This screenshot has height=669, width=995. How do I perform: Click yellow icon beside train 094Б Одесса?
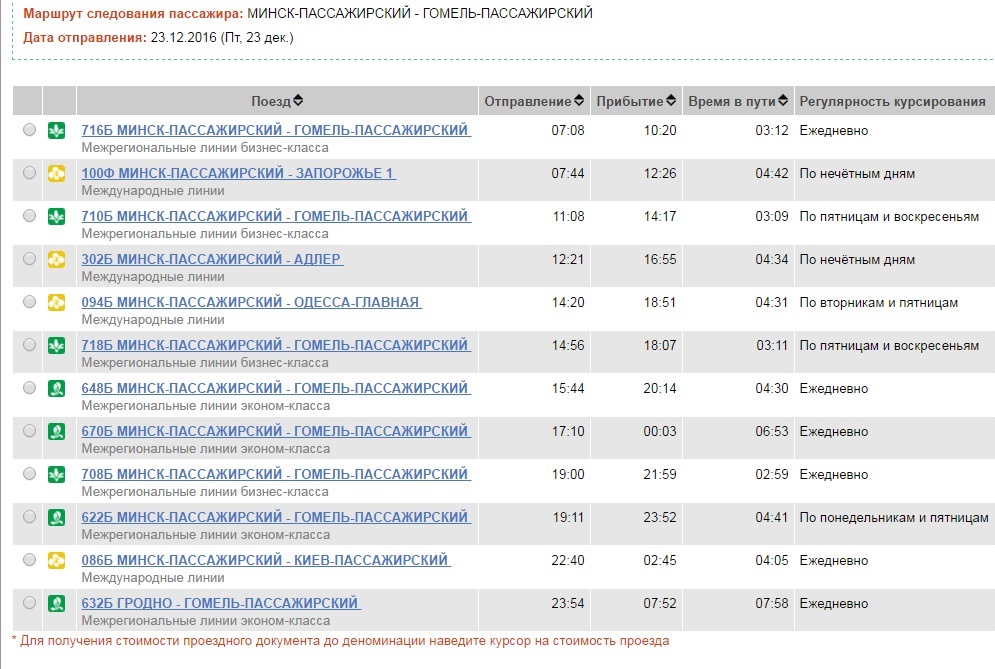click(x=58, y=302)
